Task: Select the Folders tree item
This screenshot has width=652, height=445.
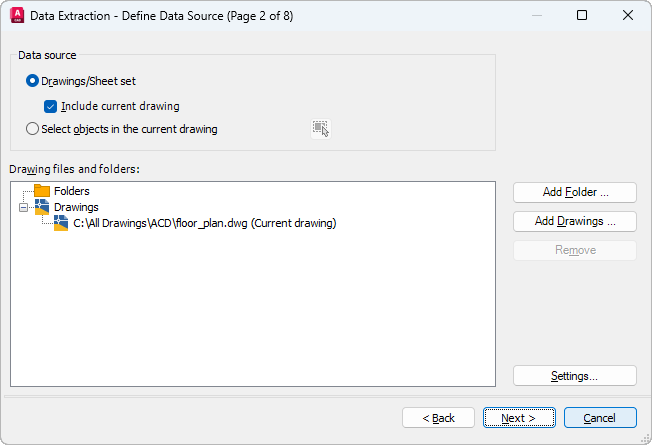Action: point(71,191)
